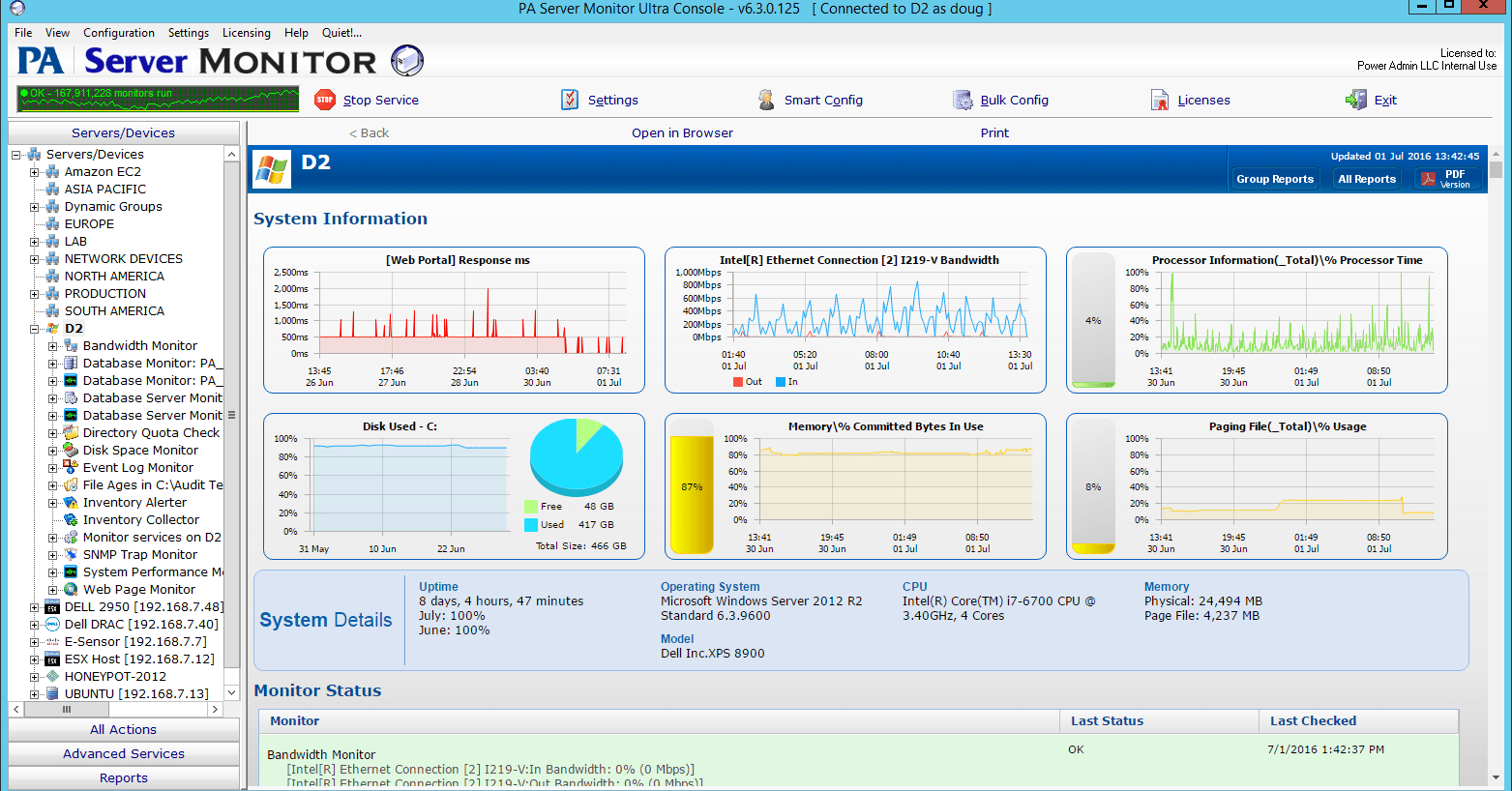The width and height of the screenshot is (1512, 791).
Task: Open the All Actions panel
Action: click(x=124, y=729)
